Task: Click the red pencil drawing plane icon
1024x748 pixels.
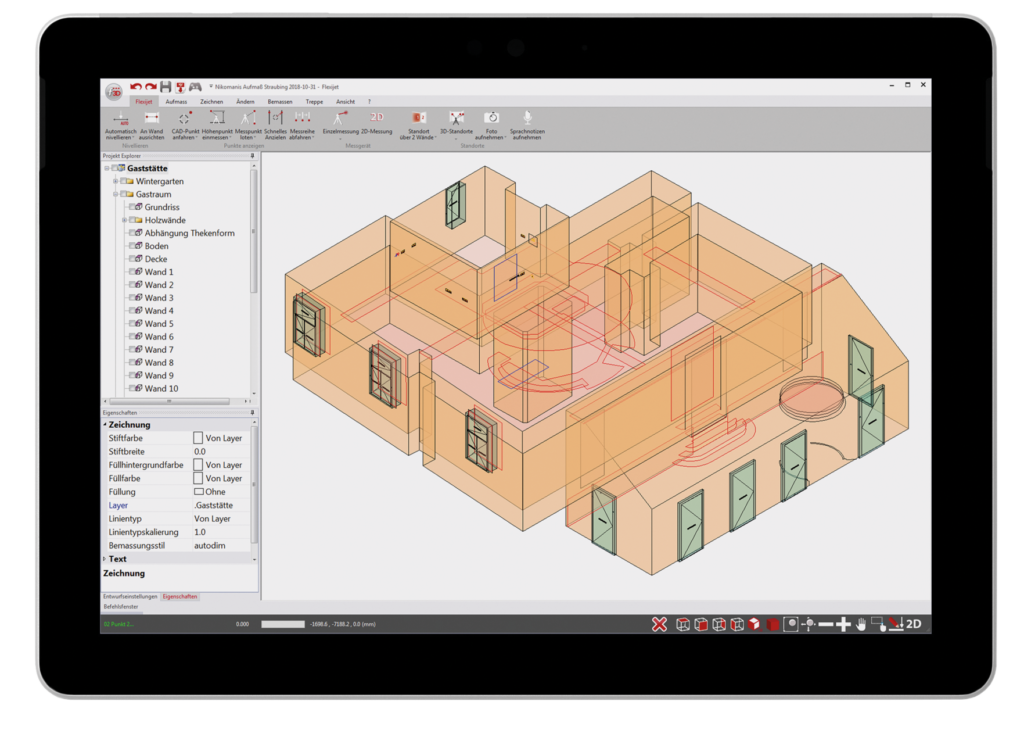Action: click(895, 625)
